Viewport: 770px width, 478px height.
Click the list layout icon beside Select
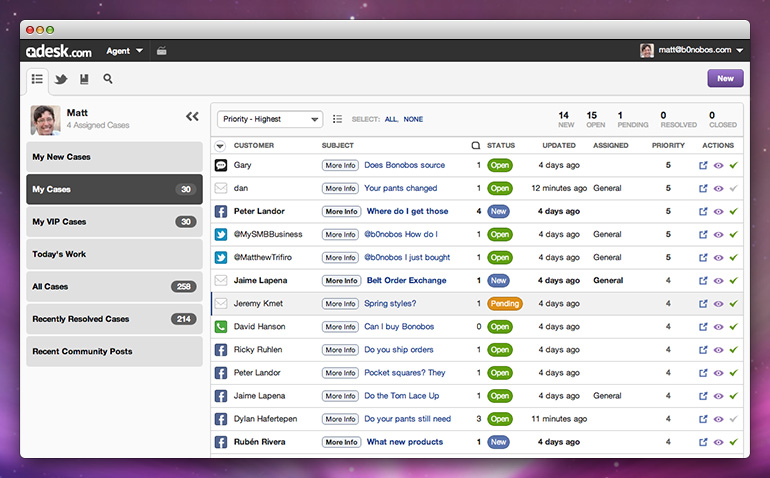[337, 119]
